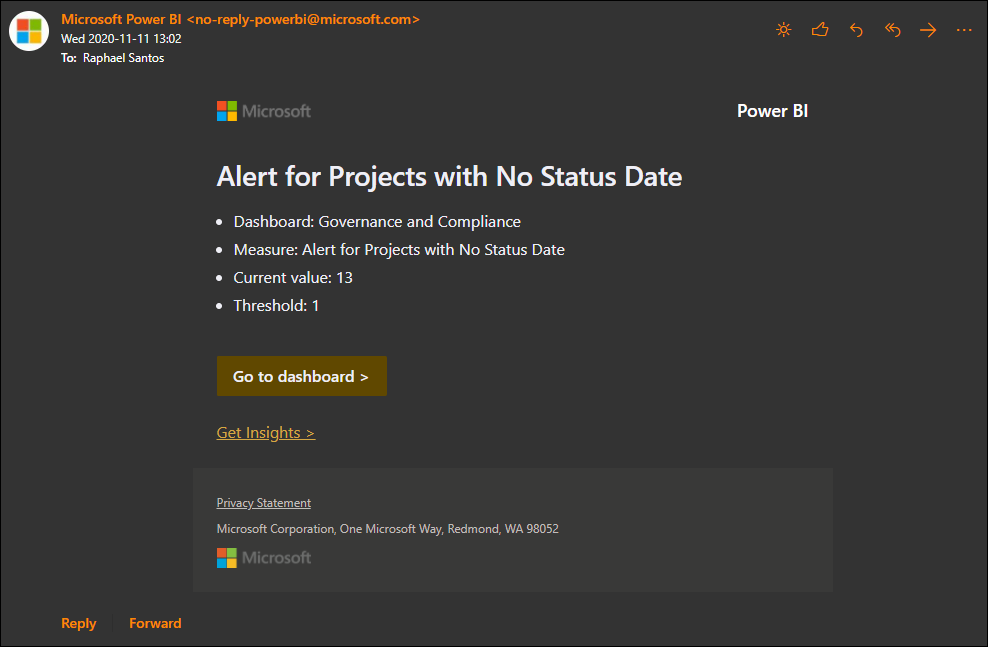
Task: Click the Power BI header label
Action: pos(773,111)
